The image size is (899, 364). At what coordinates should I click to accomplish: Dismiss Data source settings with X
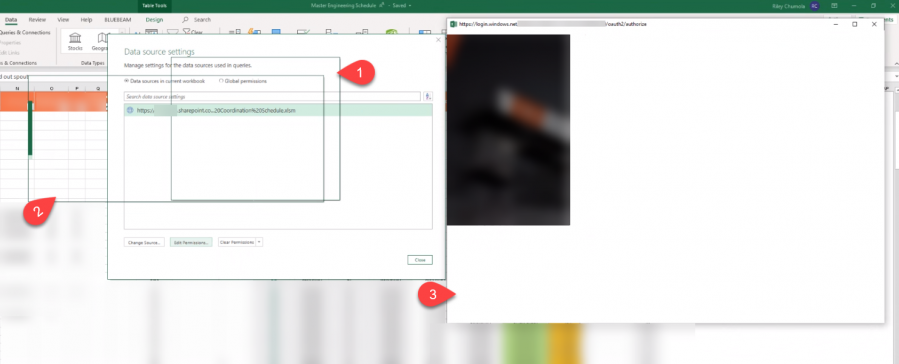click(x=439, y=40)
